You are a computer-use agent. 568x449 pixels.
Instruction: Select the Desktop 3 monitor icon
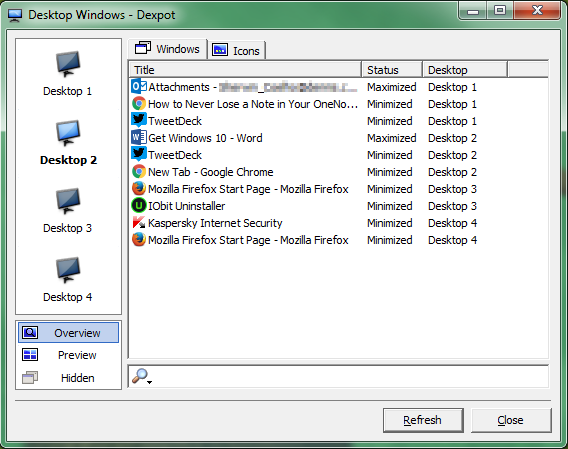tap(68, 201)
